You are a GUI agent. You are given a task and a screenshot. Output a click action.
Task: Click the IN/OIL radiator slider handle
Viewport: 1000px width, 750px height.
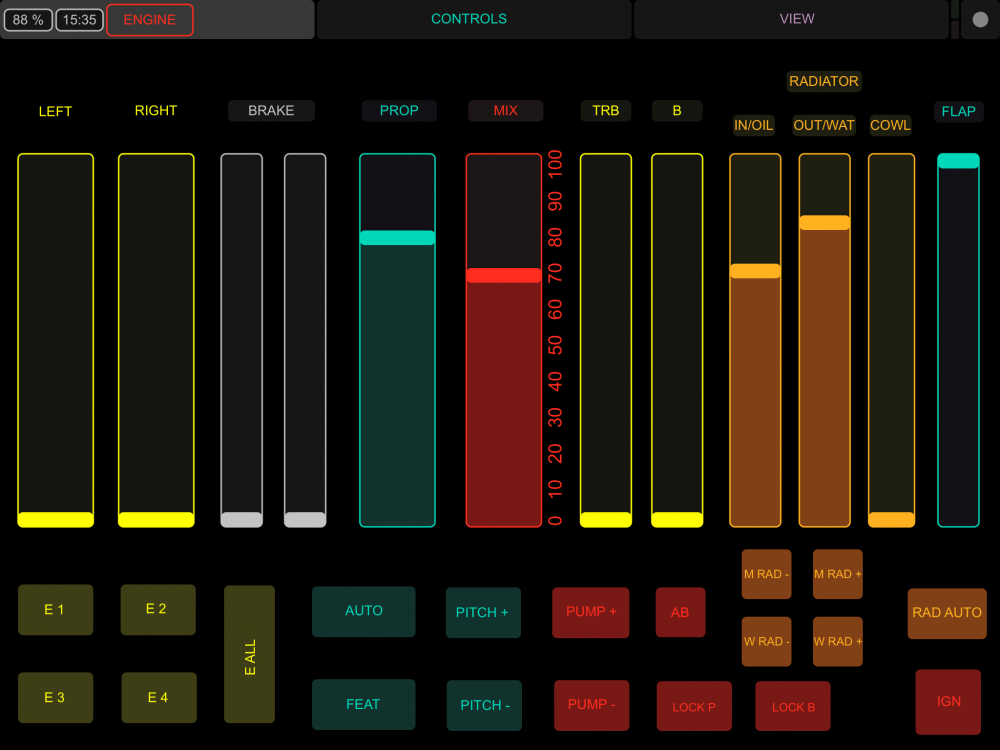point(755,271)
